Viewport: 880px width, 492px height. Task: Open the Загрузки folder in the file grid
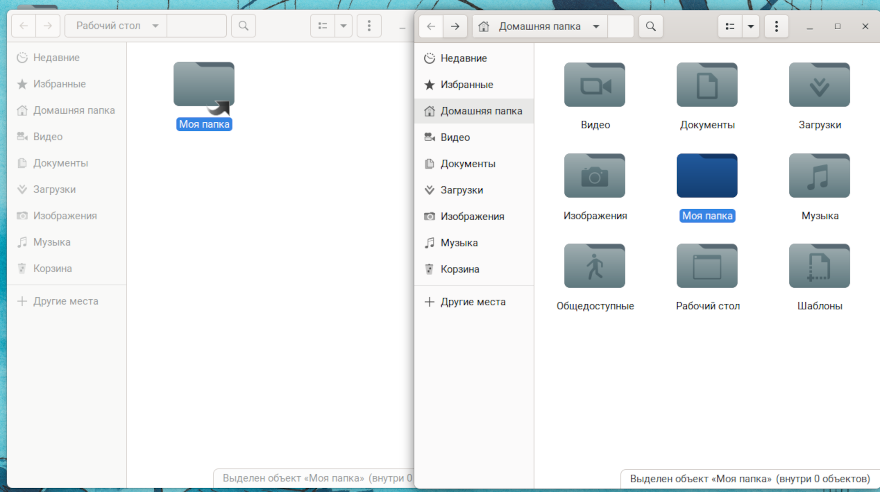[x=819, y=85]
